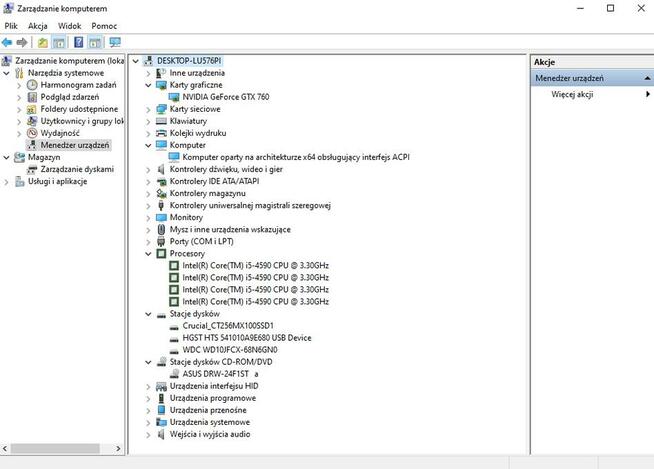Click left pane horizontal scrollbar right arrow
654x469 pixels.
click(118, 449)
